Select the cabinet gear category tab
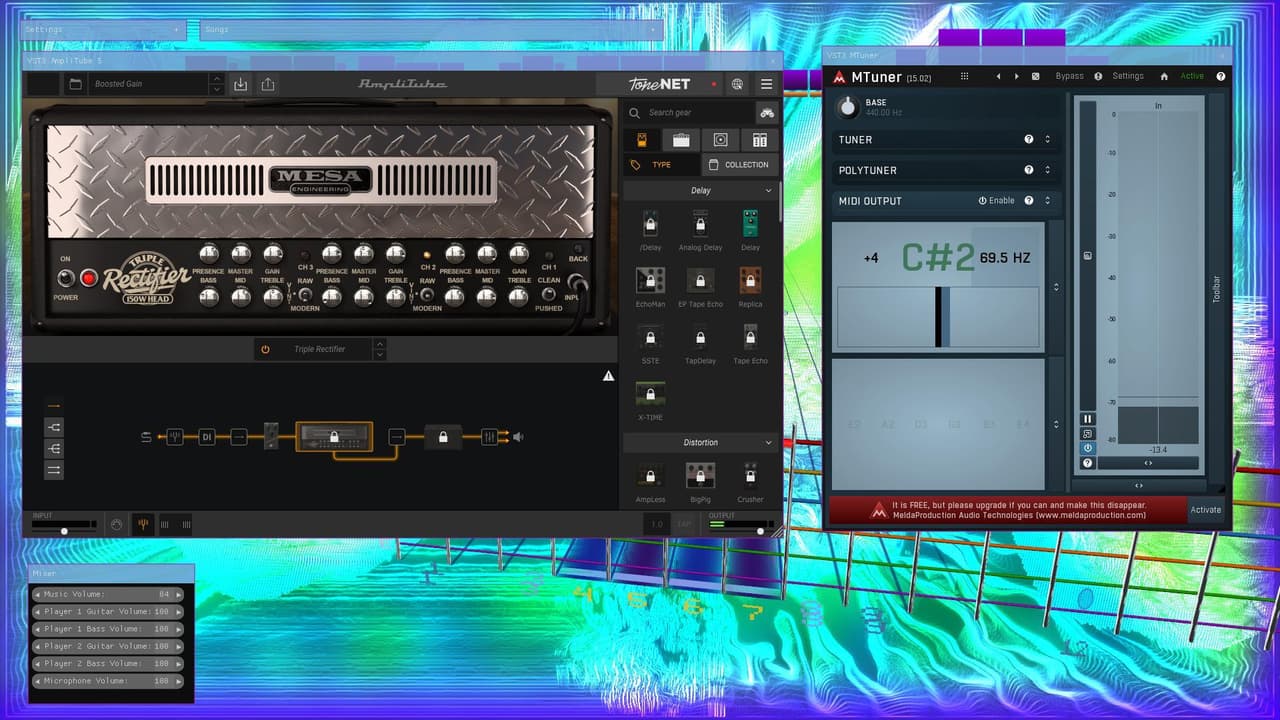The height and width of the screenshot is (720, 1280). (x=720, y=140)
